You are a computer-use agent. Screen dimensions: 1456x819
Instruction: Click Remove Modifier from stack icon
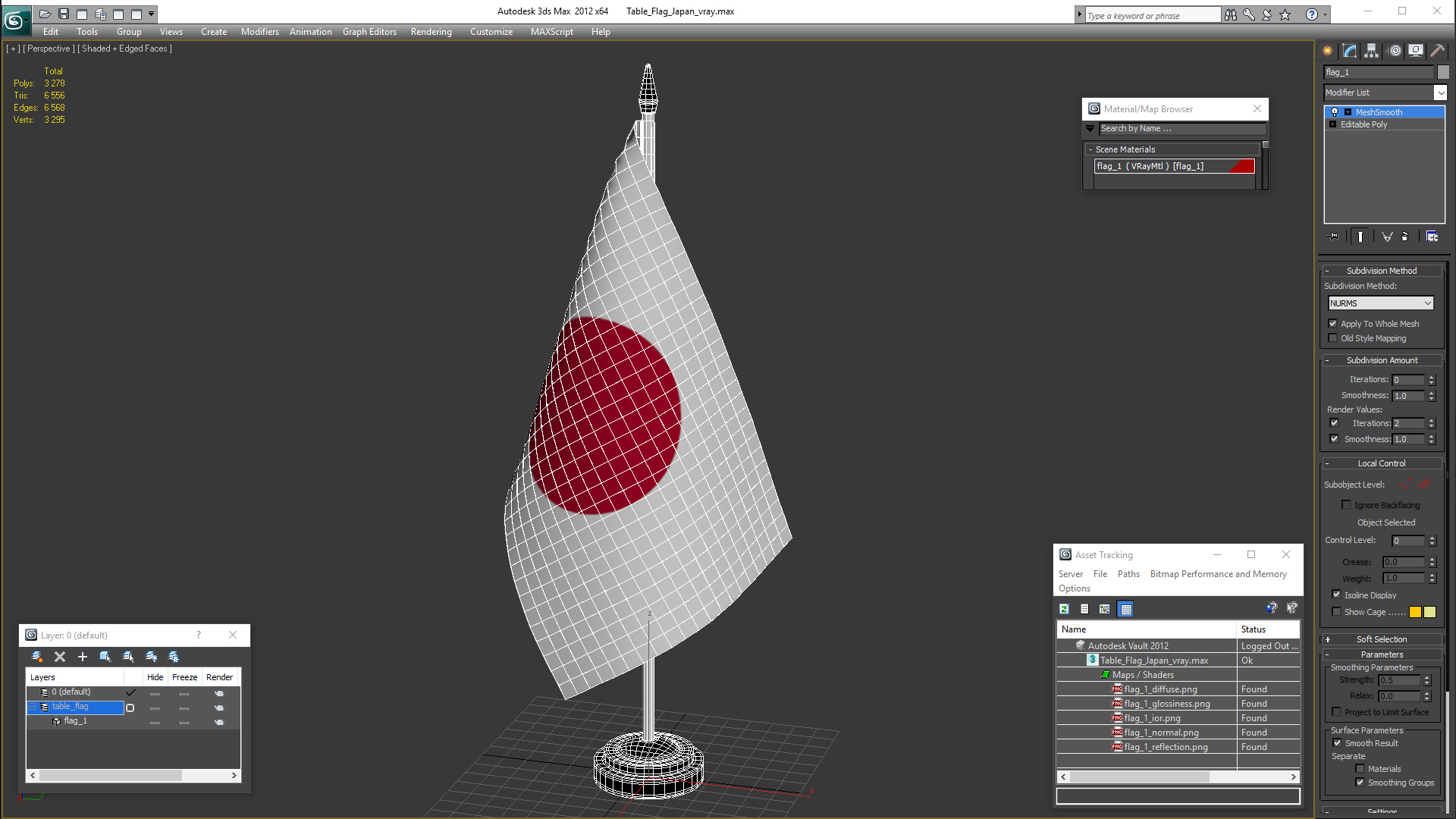(1405, 237)
